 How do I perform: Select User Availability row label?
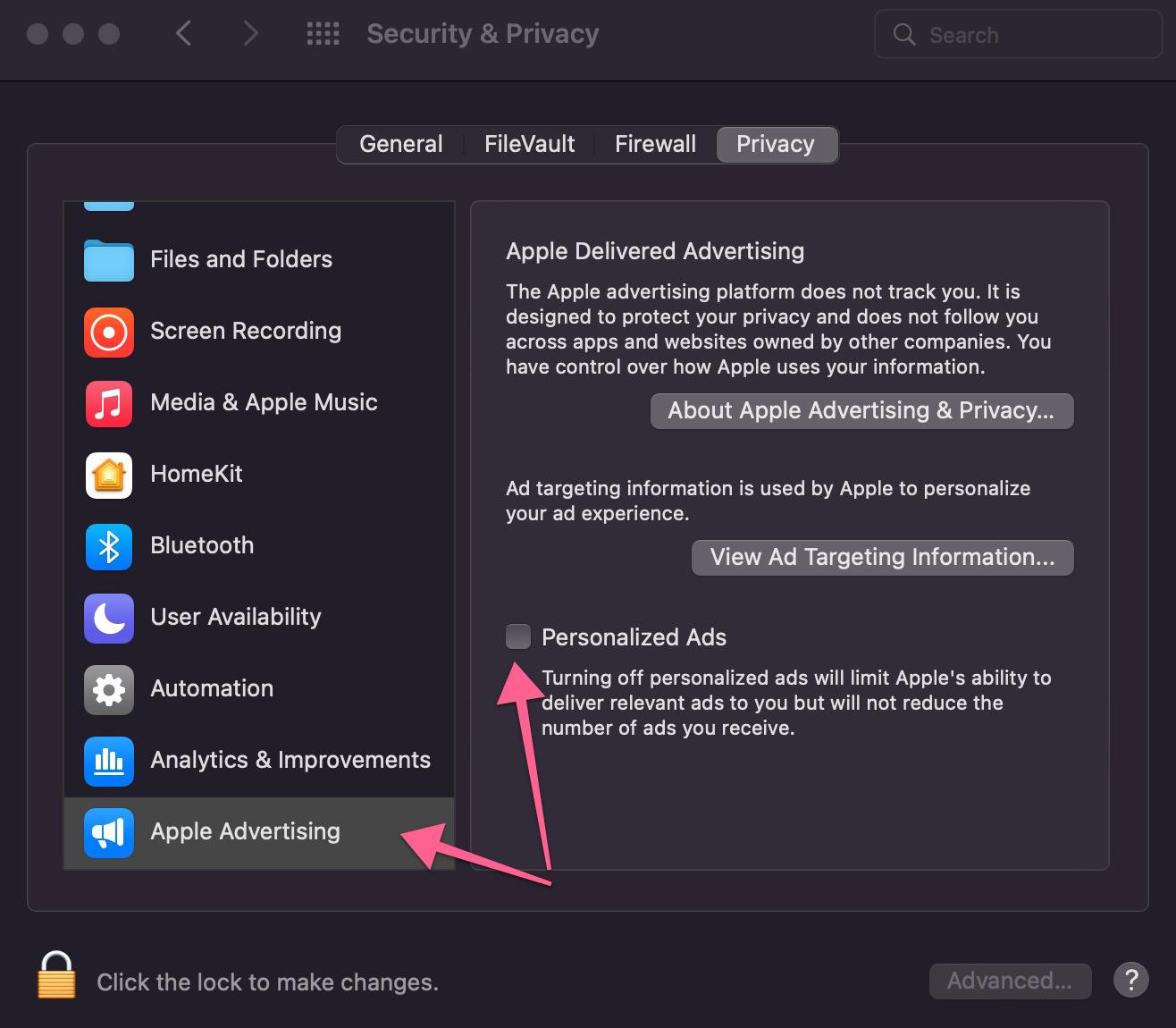point(236,617)
